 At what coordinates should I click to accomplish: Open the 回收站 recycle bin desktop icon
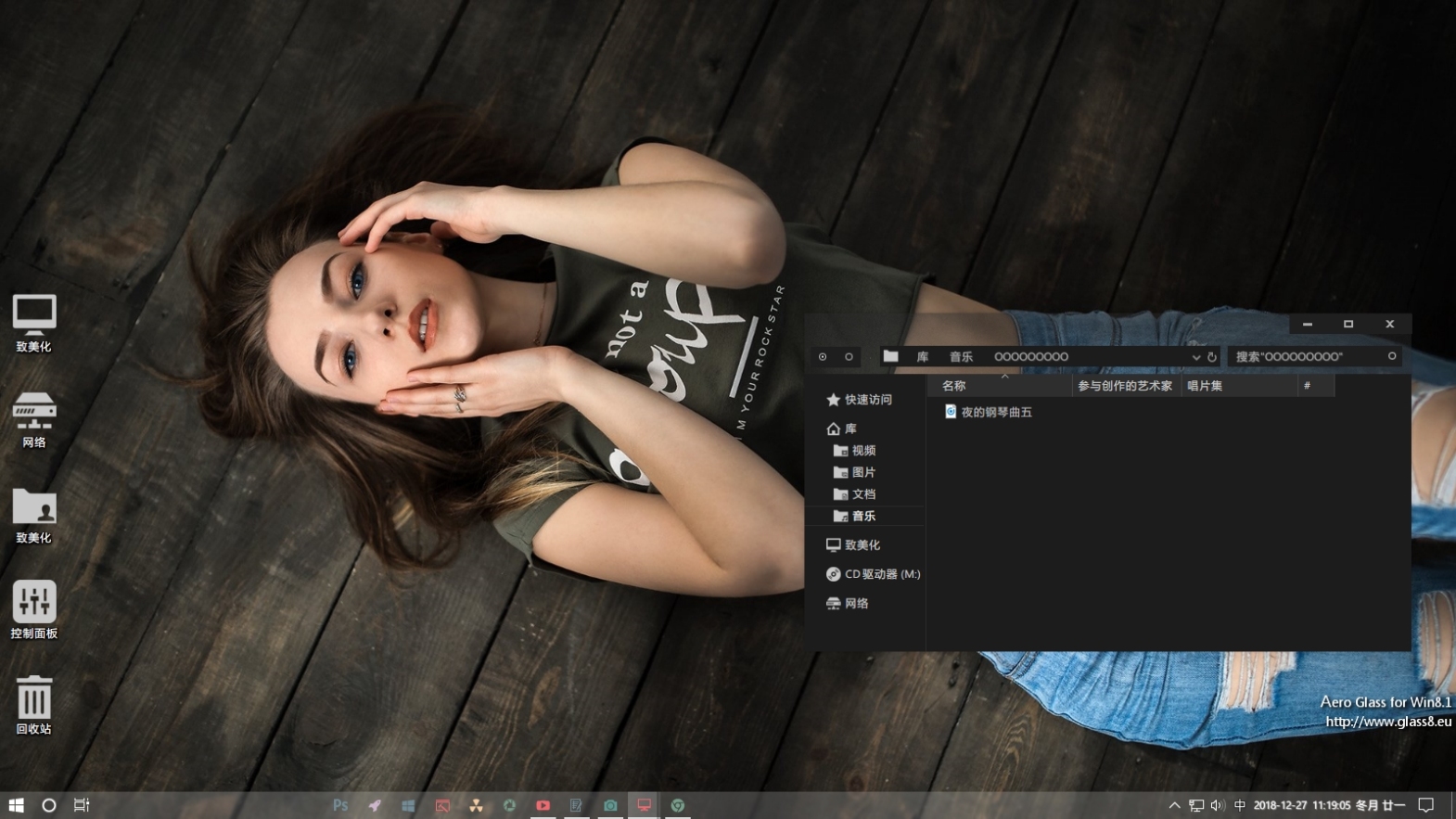pyautogui.click(x=34, y=705)
